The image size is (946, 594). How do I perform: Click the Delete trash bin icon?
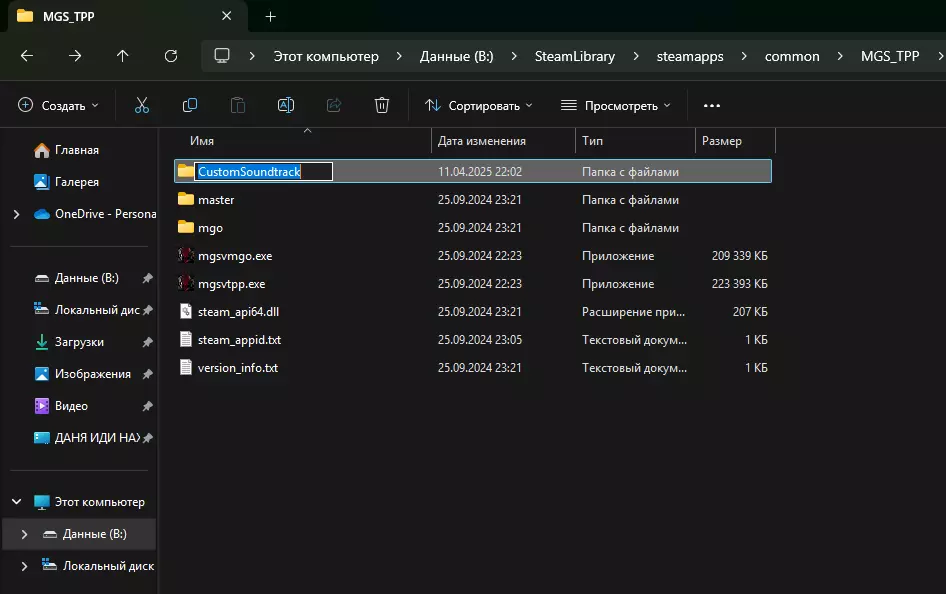point(381,105)
